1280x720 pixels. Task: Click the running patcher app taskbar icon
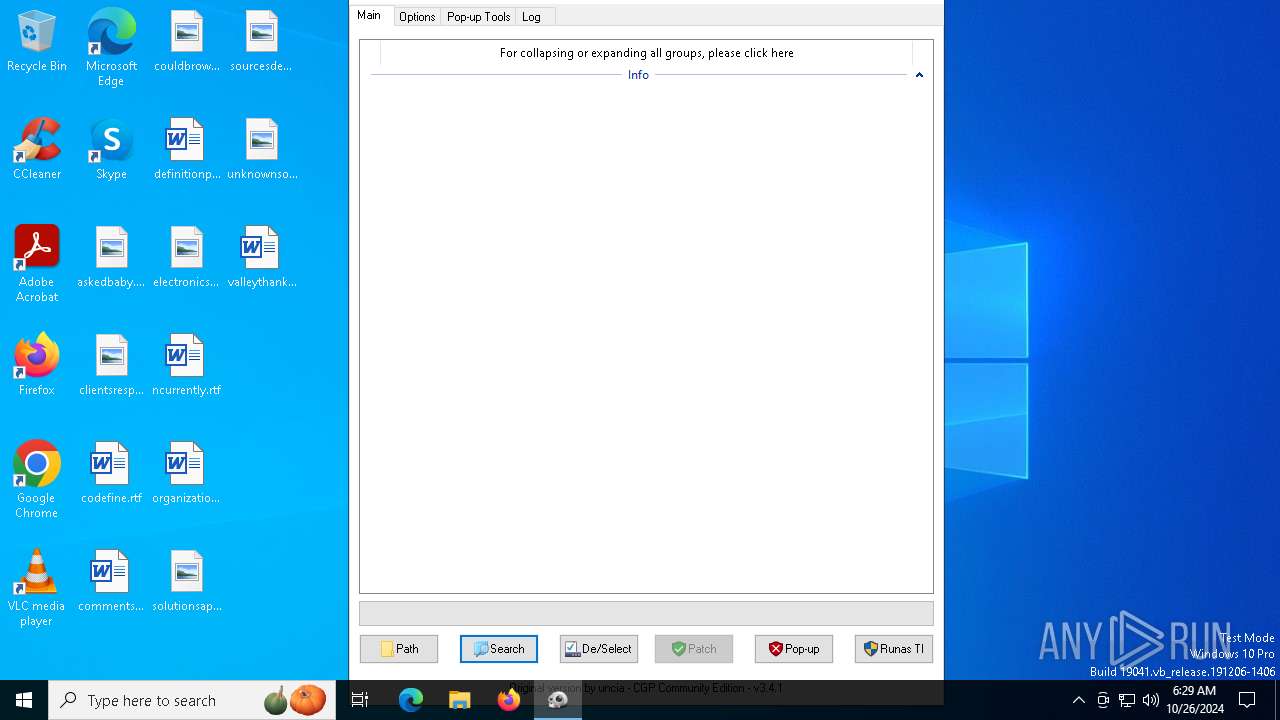(558, 700)
